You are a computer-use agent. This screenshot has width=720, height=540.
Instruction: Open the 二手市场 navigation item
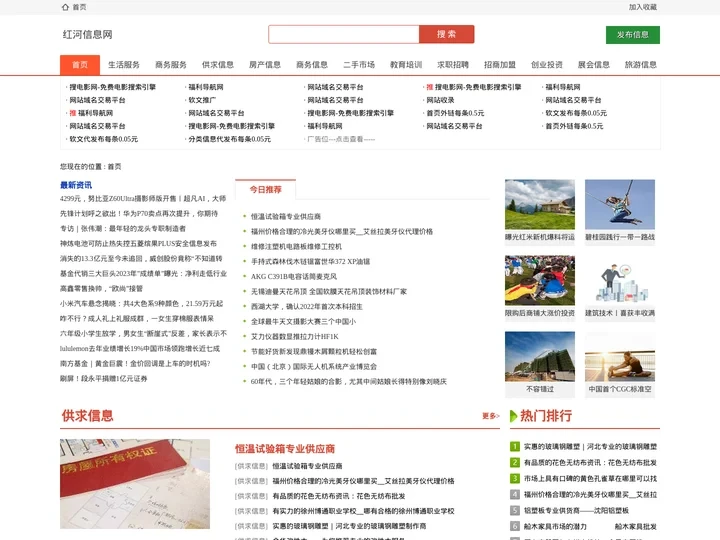click(359, 65)
